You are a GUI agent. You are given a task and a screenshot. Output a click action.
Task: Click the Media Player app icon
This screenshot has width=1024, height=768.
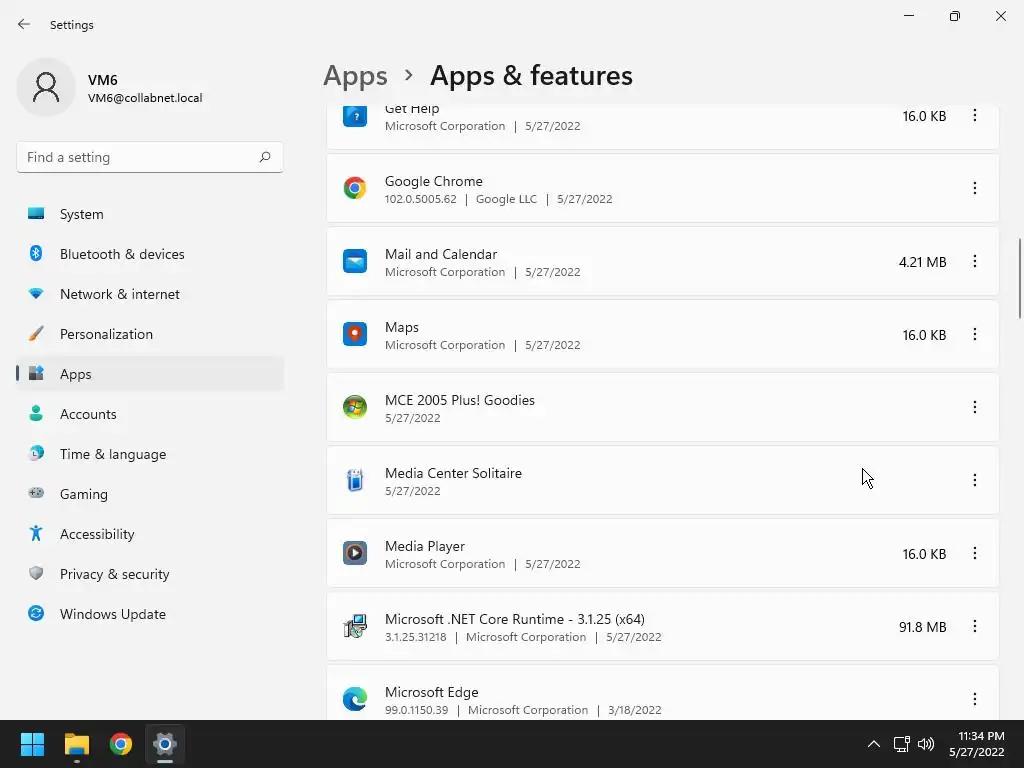pos(355,553)
